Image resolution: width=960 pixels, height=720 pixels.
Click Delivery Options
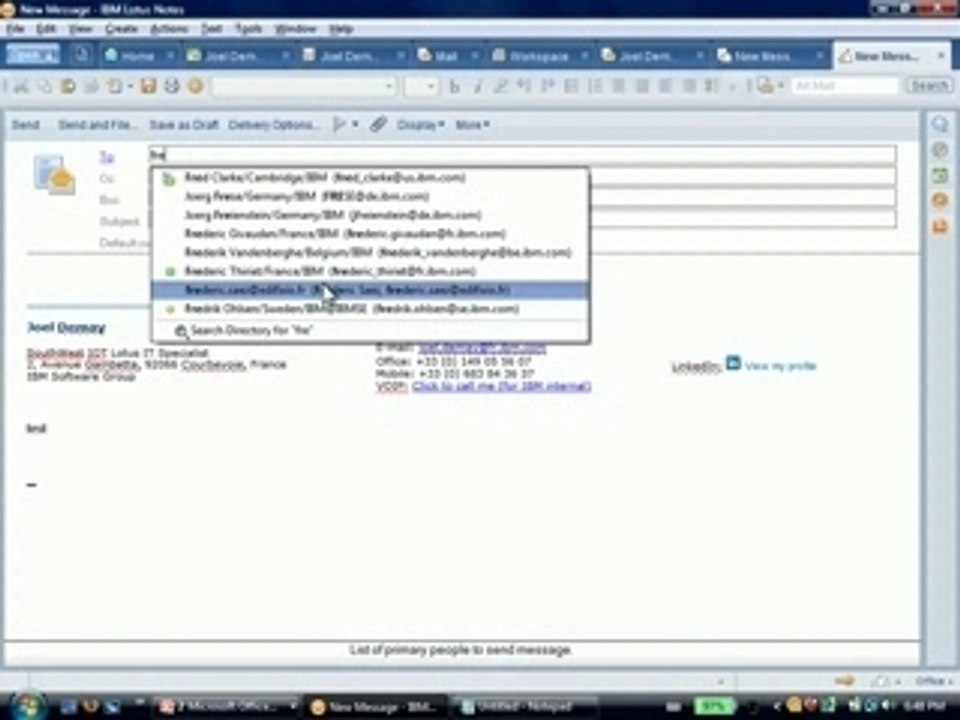274,125
